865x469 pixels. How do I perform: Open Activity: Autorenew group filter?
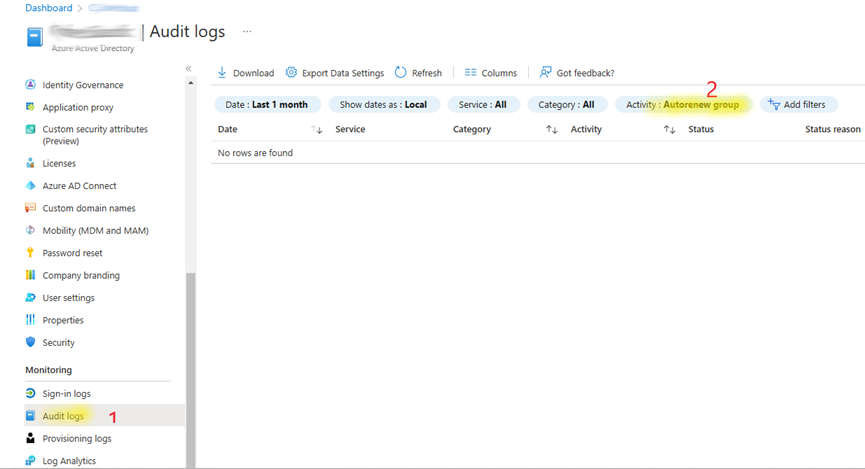(x=682, y=104)
